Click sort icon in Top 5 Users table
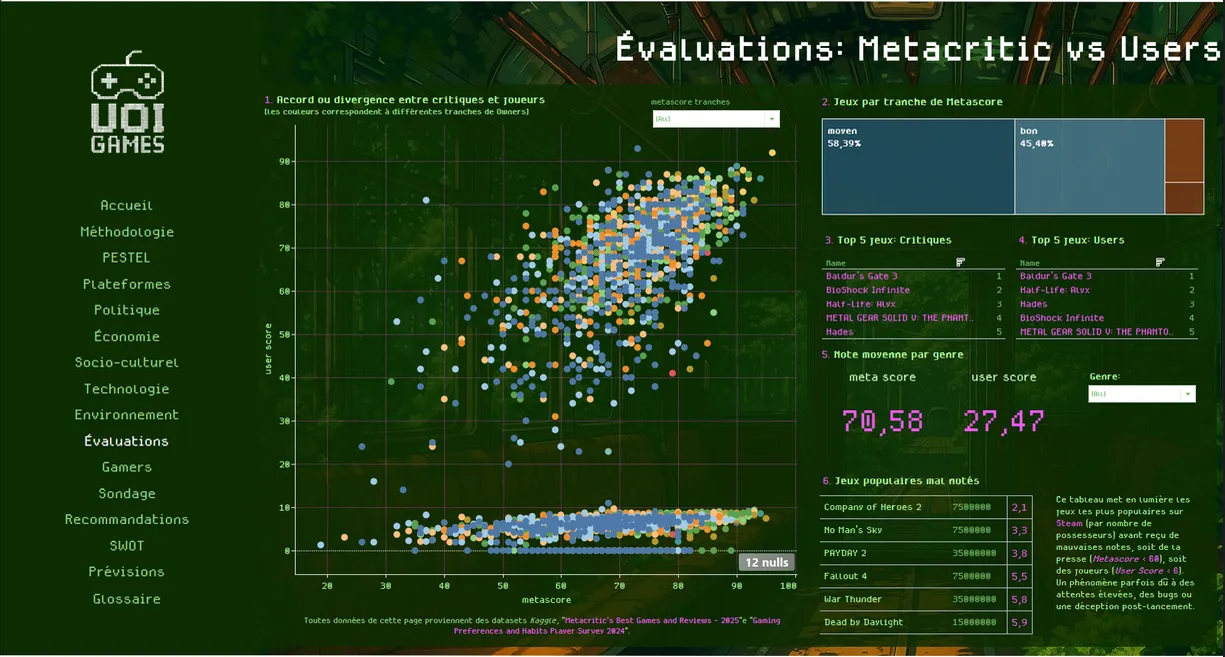The width and height of the screenshot is (1225, 657). pyautogui.click(x=1160, y=262)
